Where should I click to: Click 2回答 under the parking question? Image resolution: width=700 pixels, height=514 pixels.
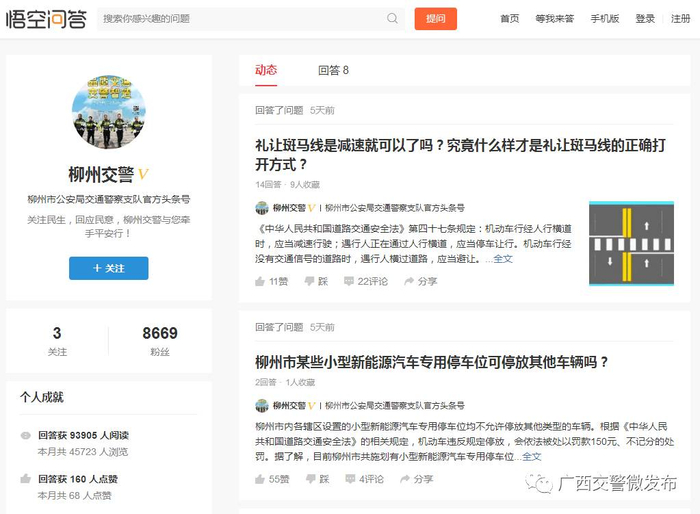click(x=266, y=382)
